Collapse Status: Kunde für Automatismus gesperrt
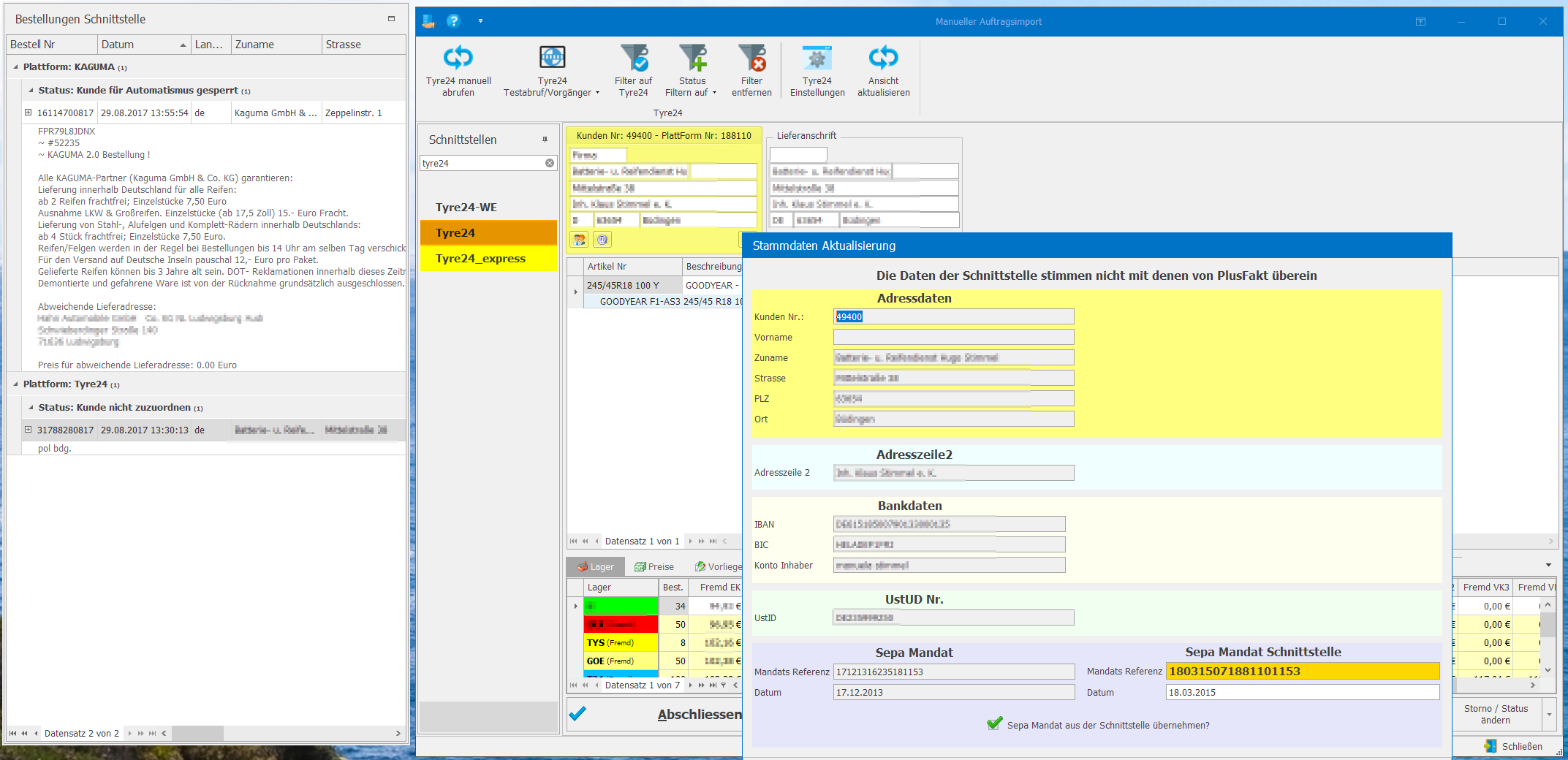 coord(31,90)
